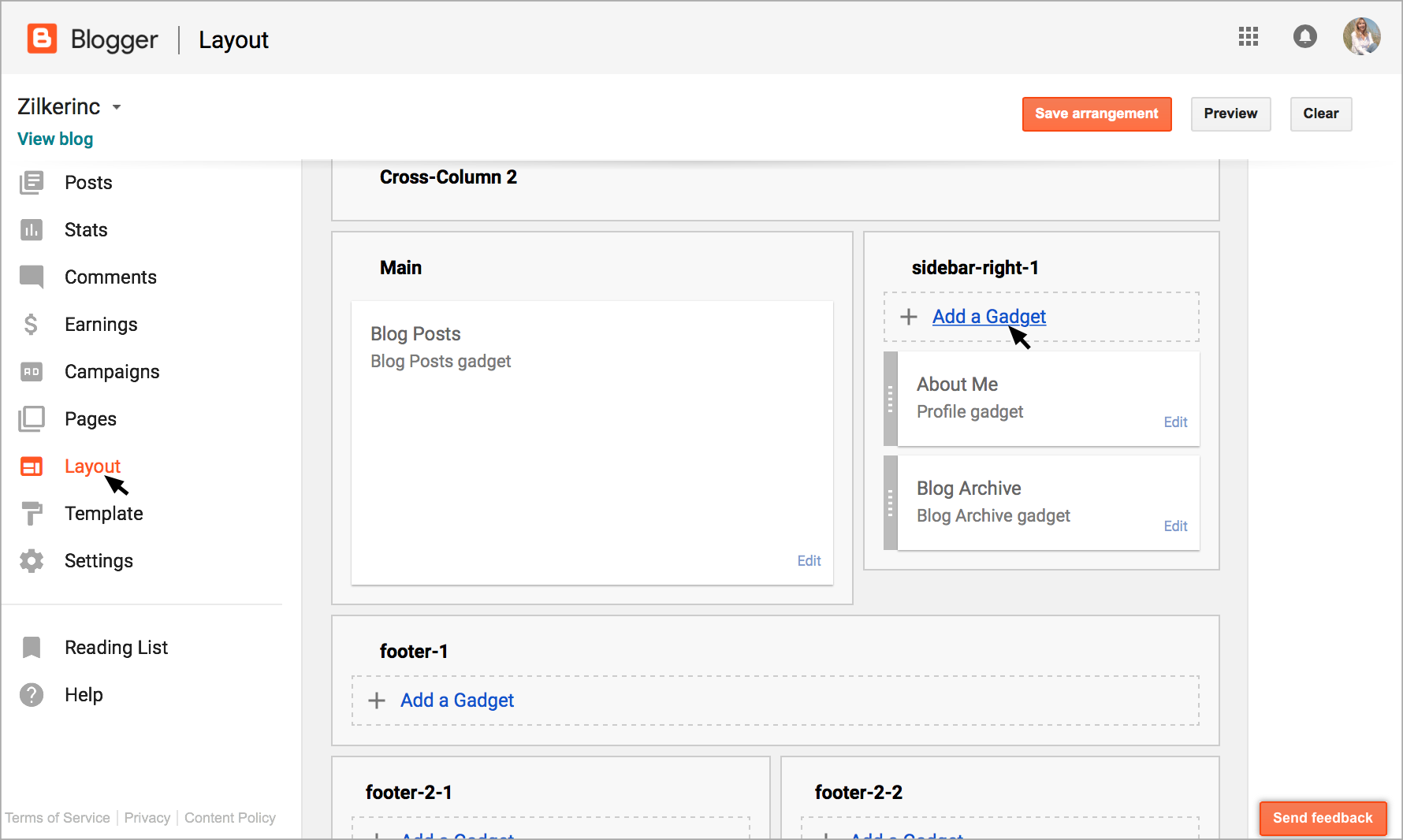The width and height of the screenshot is (1403, 840).
Task: Grab the Blog Archive gadget drag handle
Action: pyautogui.click(x=891, y=503)
